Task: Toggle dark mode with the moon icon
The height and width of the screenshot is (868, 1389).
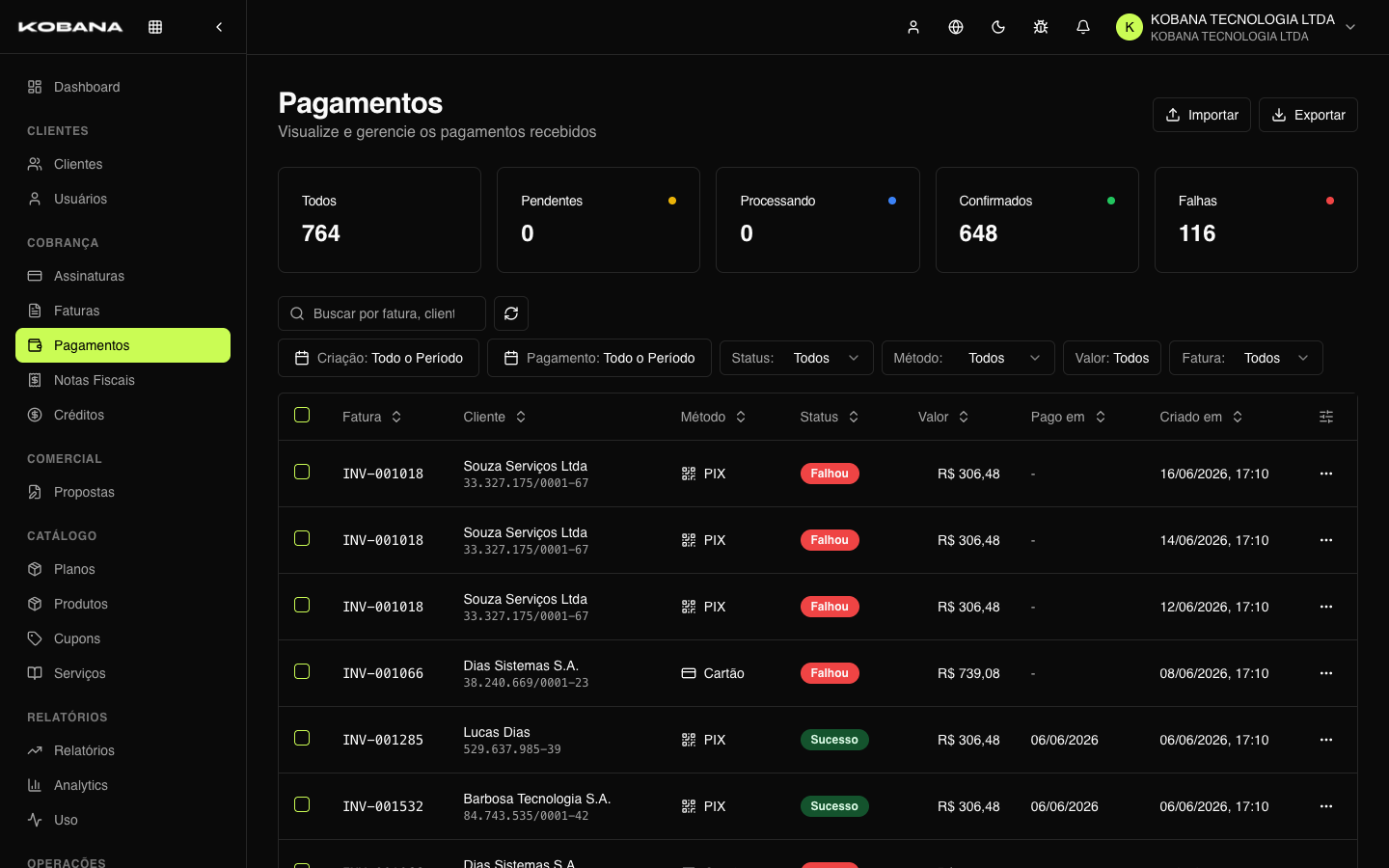Action: (998, 27)
